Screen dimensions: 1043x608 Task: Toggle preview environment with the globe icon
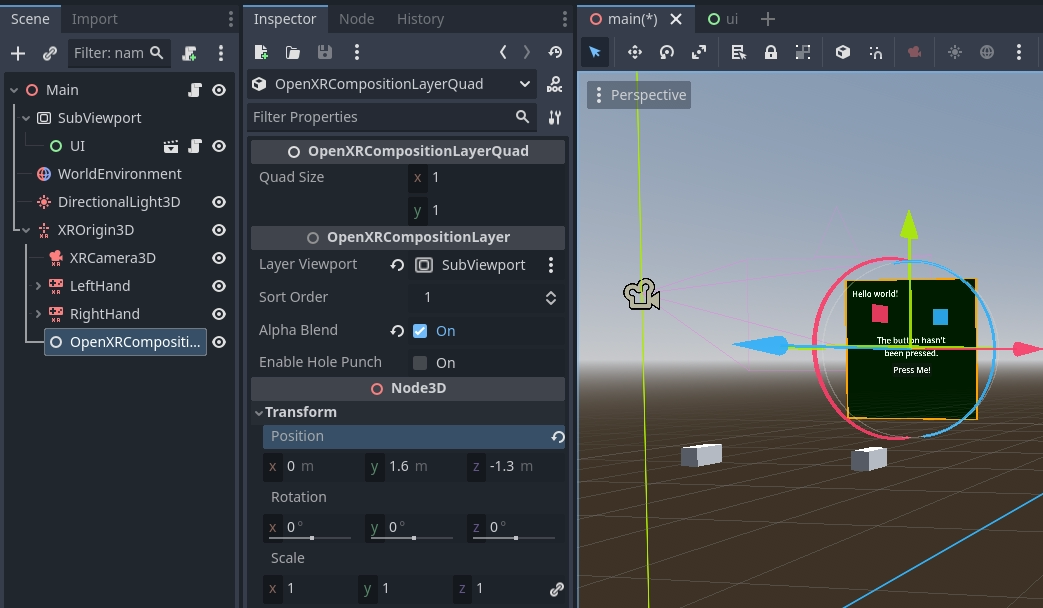pos(988,52)
